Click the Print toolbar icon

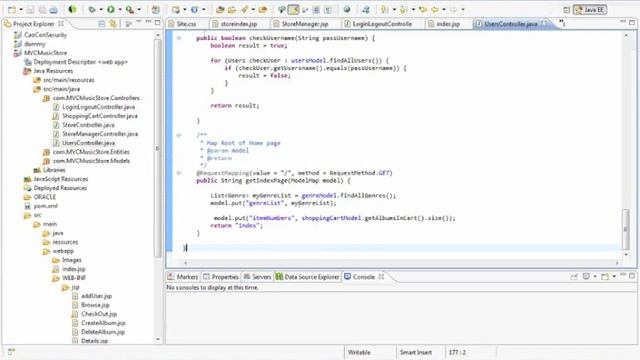pos(53,9)
